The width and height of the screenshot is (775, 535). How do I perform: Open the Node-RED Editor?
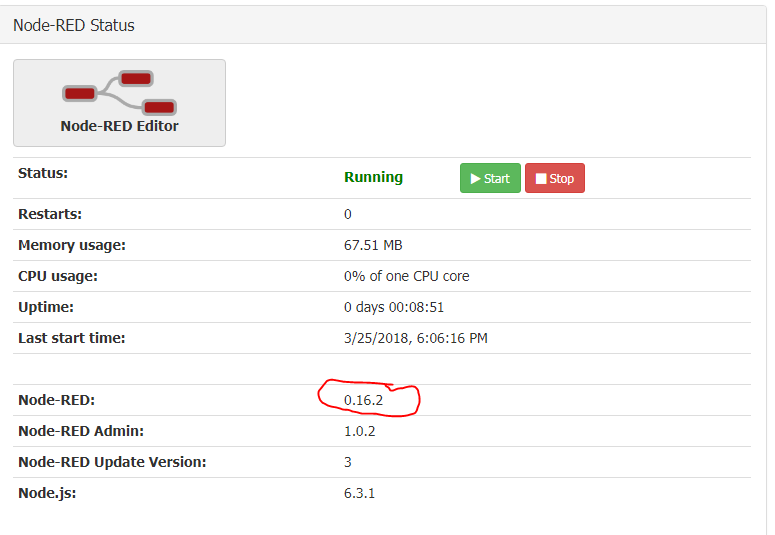click(x=119, y=103)
